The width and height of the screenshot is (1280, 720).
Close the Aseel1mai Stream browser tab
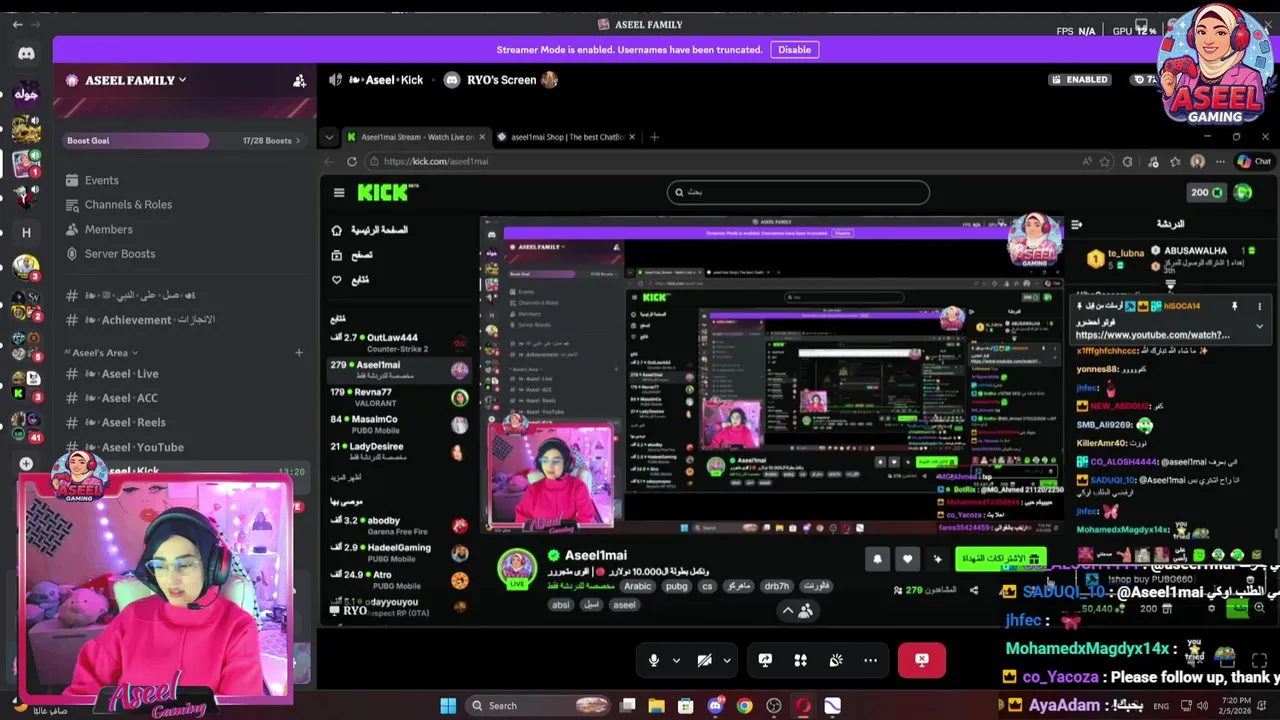[482, 137]
